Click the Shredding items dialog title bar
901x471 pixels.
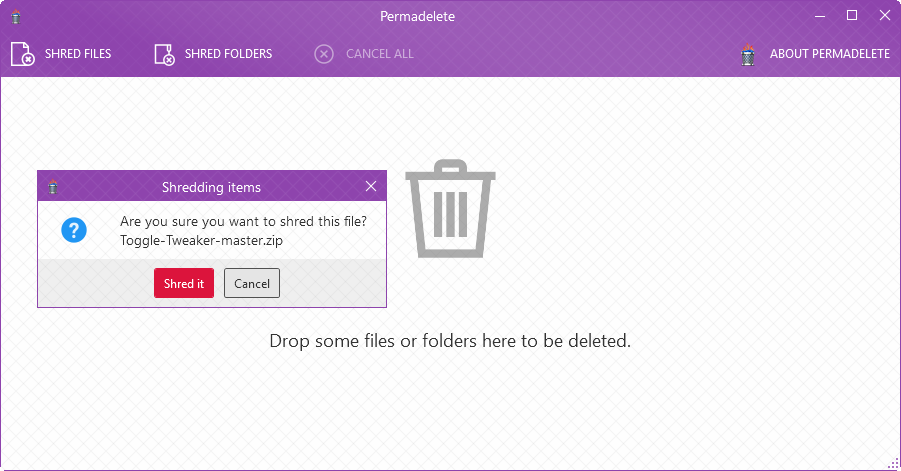pos(211,186)
